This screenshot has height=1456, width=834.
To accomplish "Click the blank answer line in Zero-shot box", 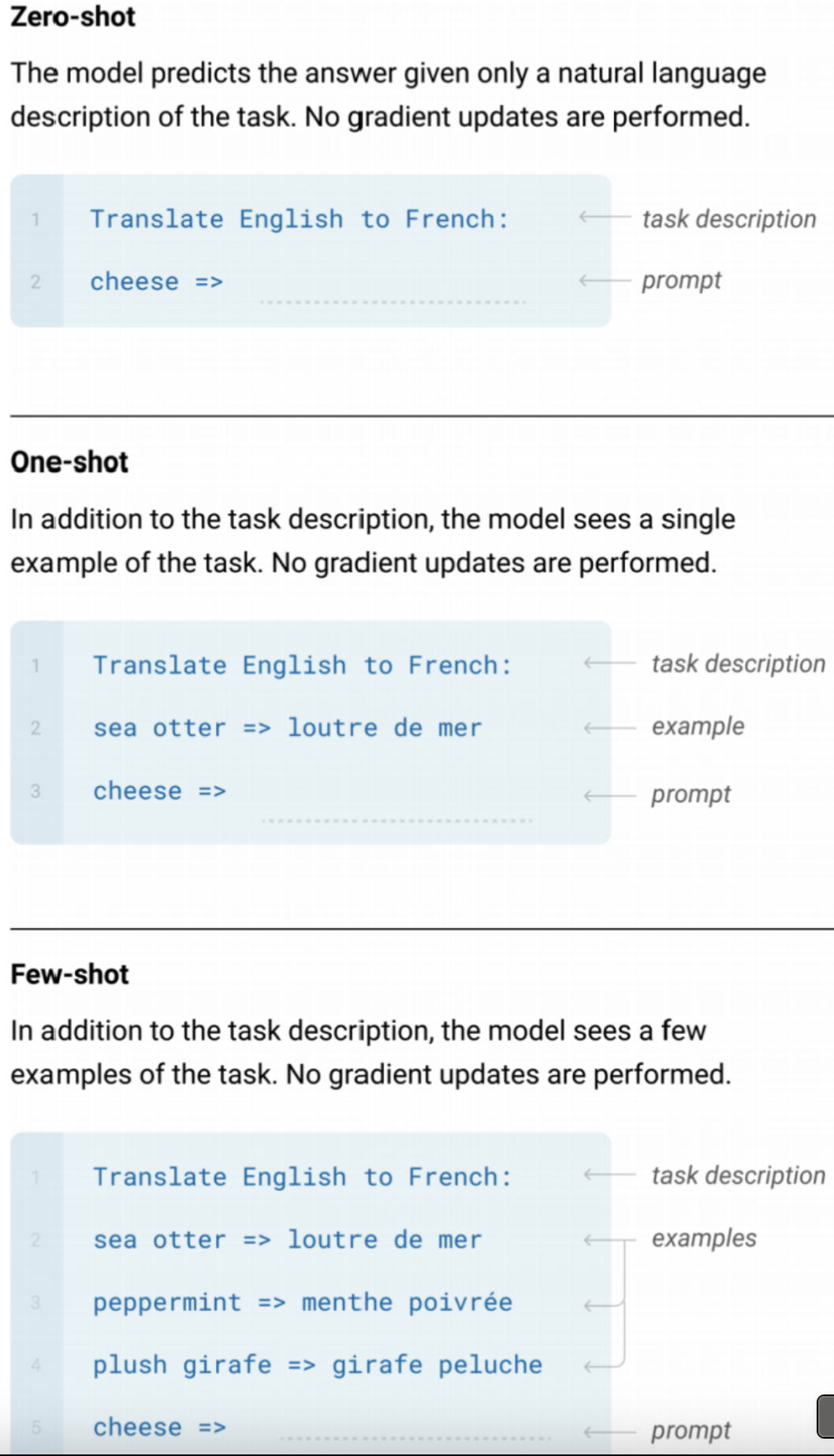I will point(393,301).
